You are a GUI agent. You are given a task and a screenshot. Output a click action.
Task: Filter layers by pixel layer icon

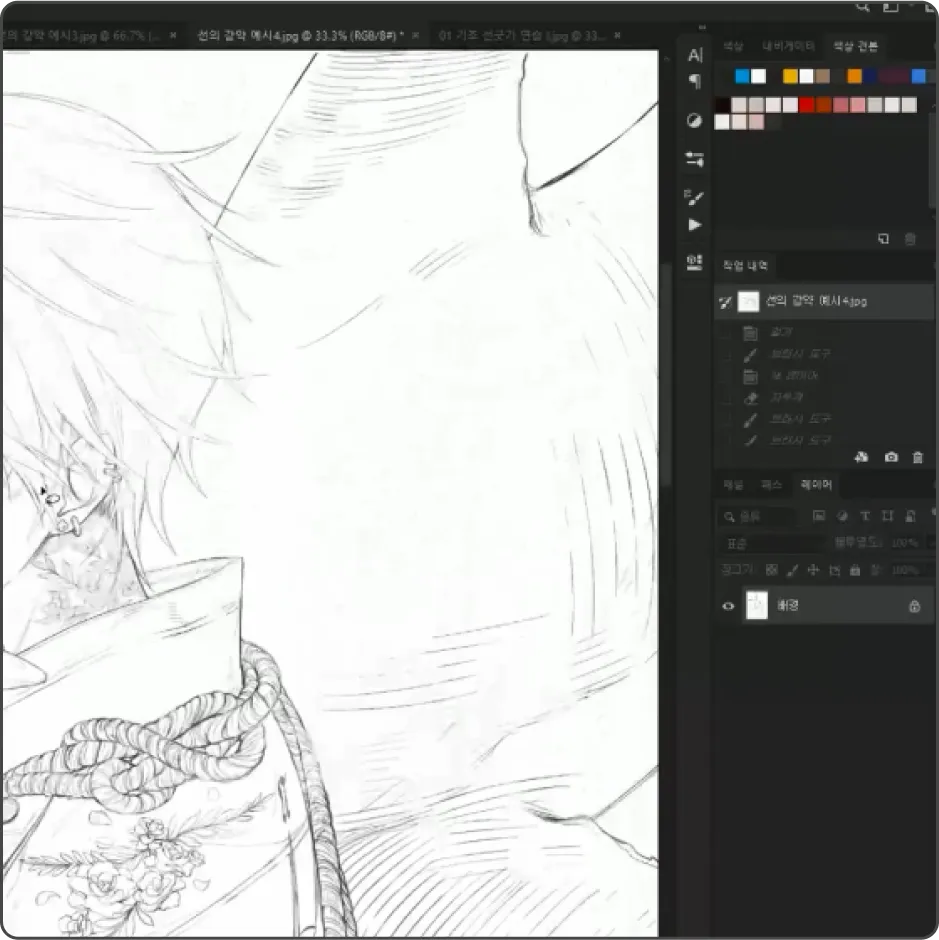coord(818,516)
